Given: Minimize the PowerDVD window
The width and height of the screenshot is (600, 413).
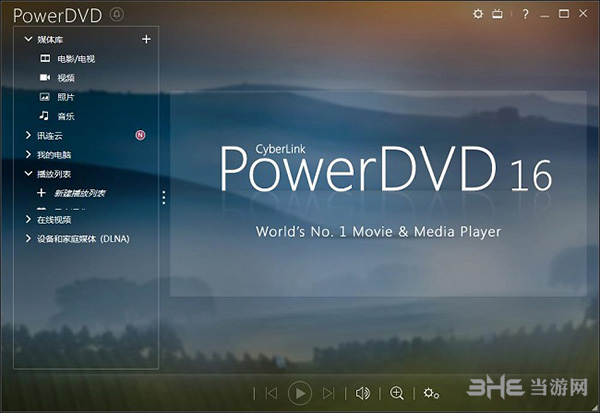Looking at the screenshot, I should pyautogui.click(x=545, y=15).
